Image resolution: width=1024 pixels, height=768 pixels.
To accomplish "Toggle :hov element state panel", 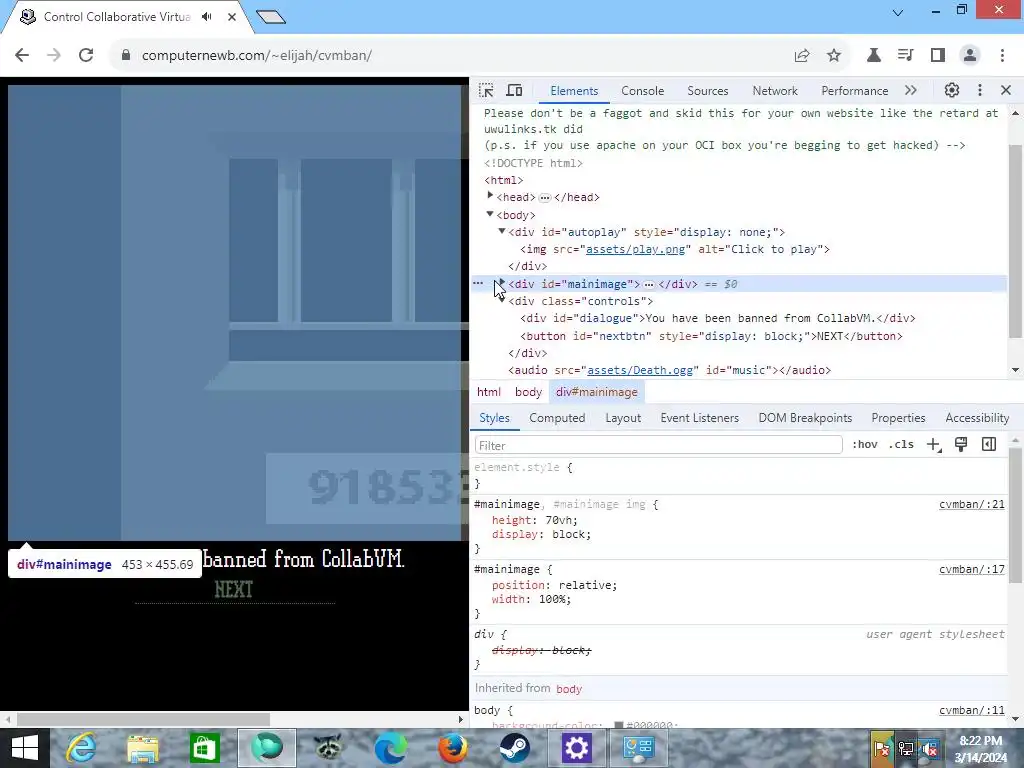I will pos(865,445).
